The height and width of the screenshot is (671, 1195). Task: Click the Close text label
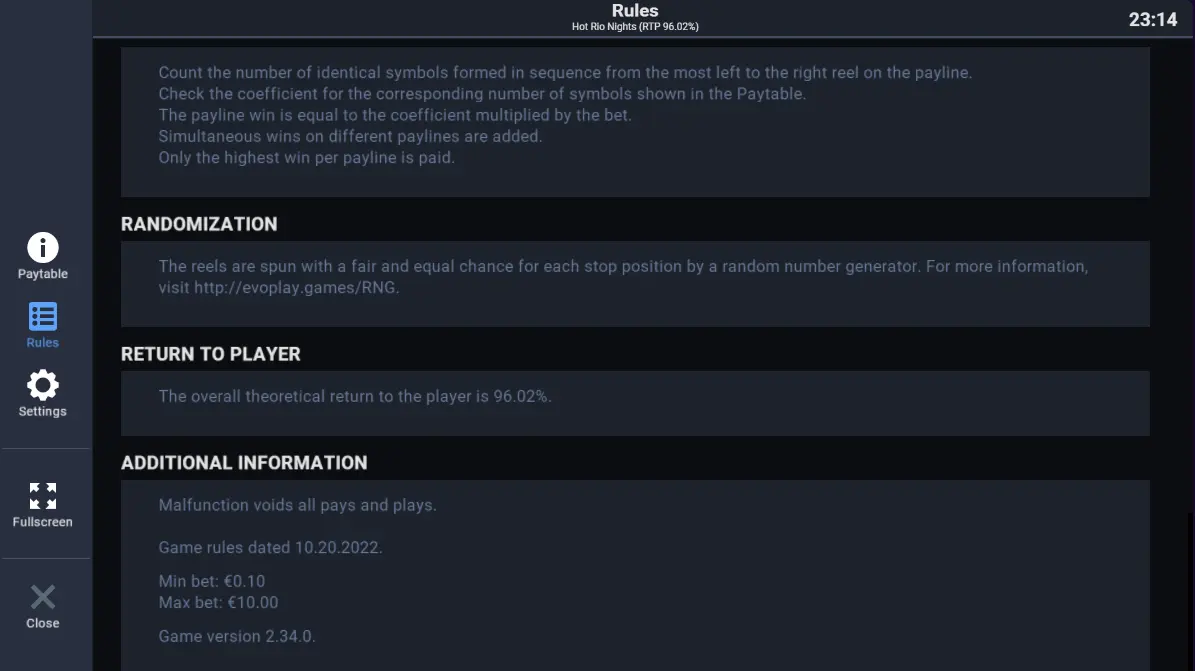[x=43, y=623]
